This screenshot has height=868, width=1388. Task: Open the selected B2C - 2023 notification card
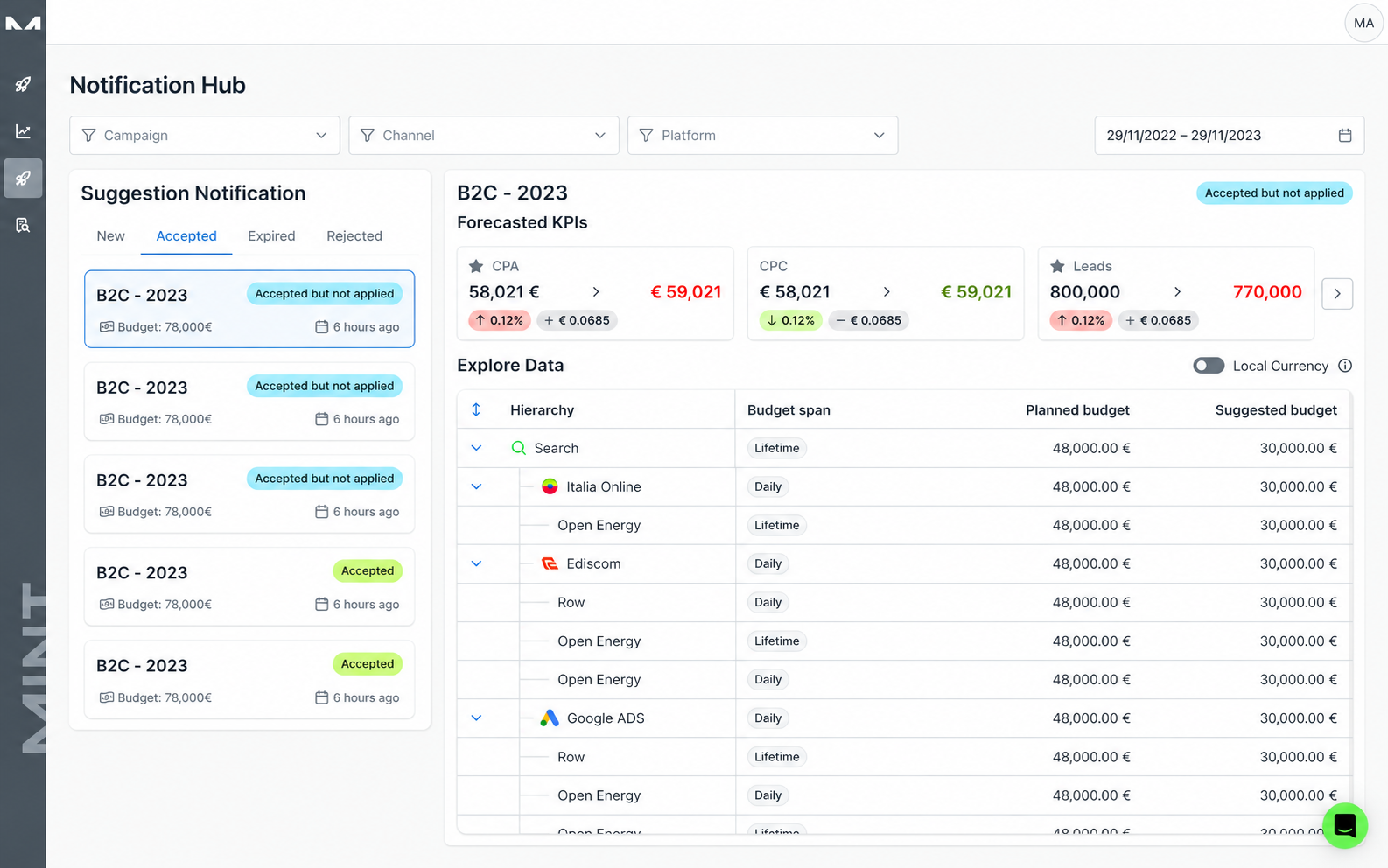click(x=249, y=309)
